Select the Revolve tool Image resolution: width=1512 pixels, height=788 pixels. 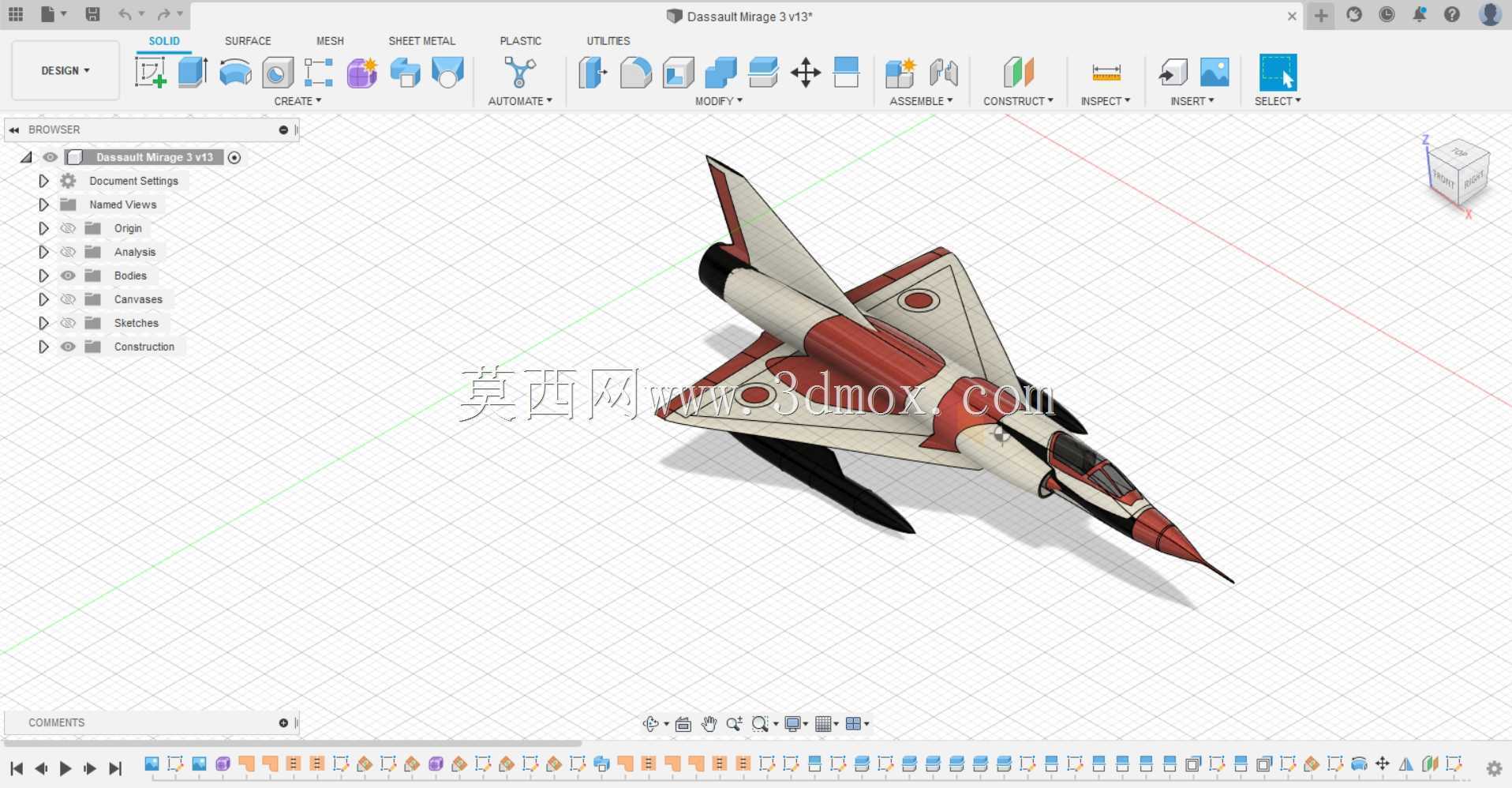point(235,73)
